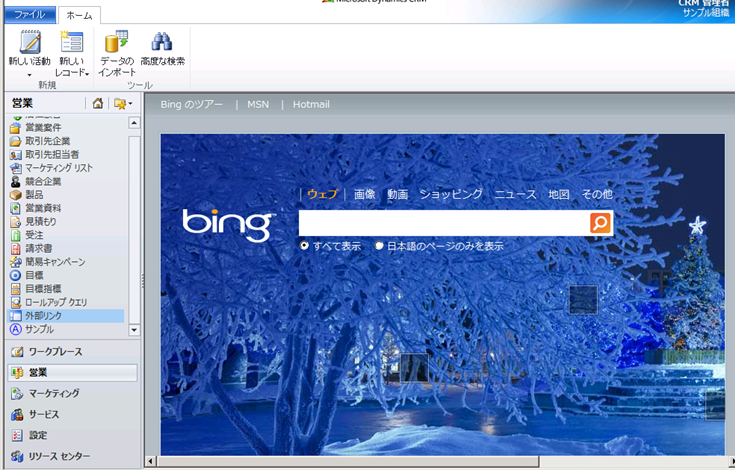Click the 見積もり icon
This screenshot has height=470, width=735.
click(15, 221)
